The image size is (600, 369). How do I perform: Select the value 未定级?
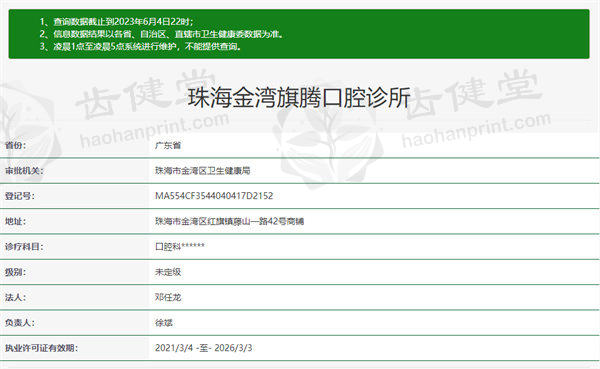click(168, 272)
